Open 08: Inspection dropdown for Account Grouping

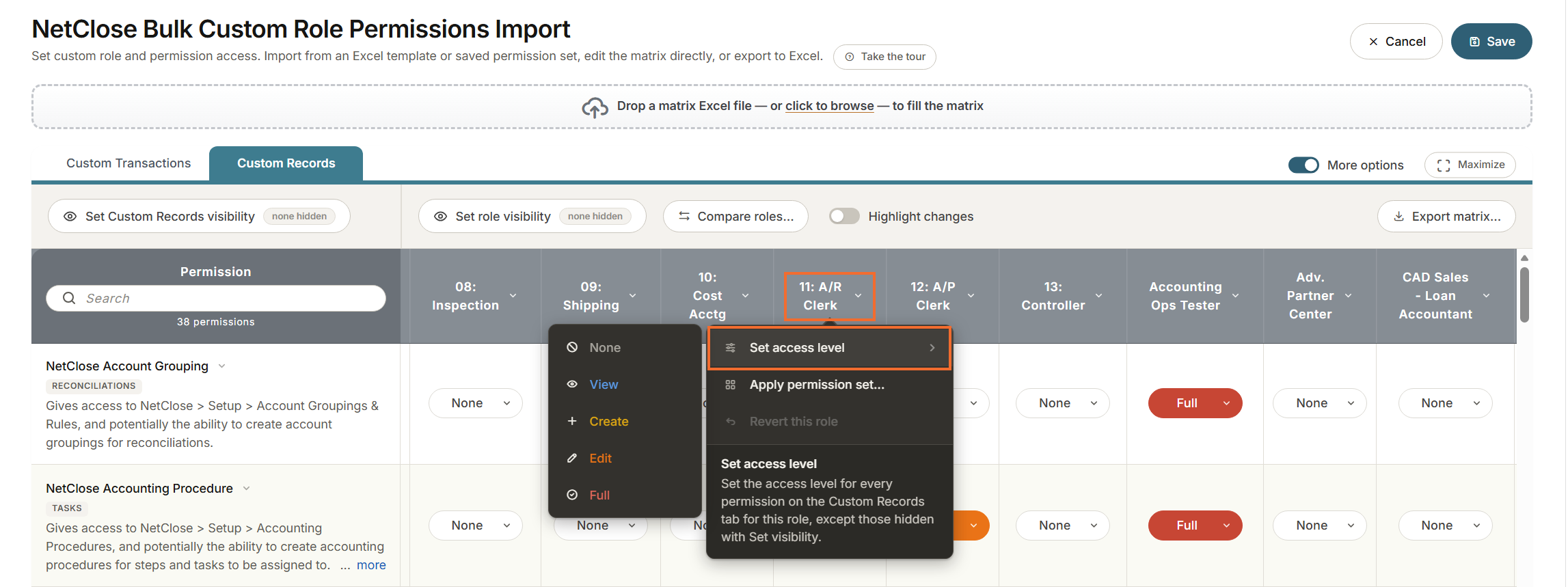click(x=476, y=403)
